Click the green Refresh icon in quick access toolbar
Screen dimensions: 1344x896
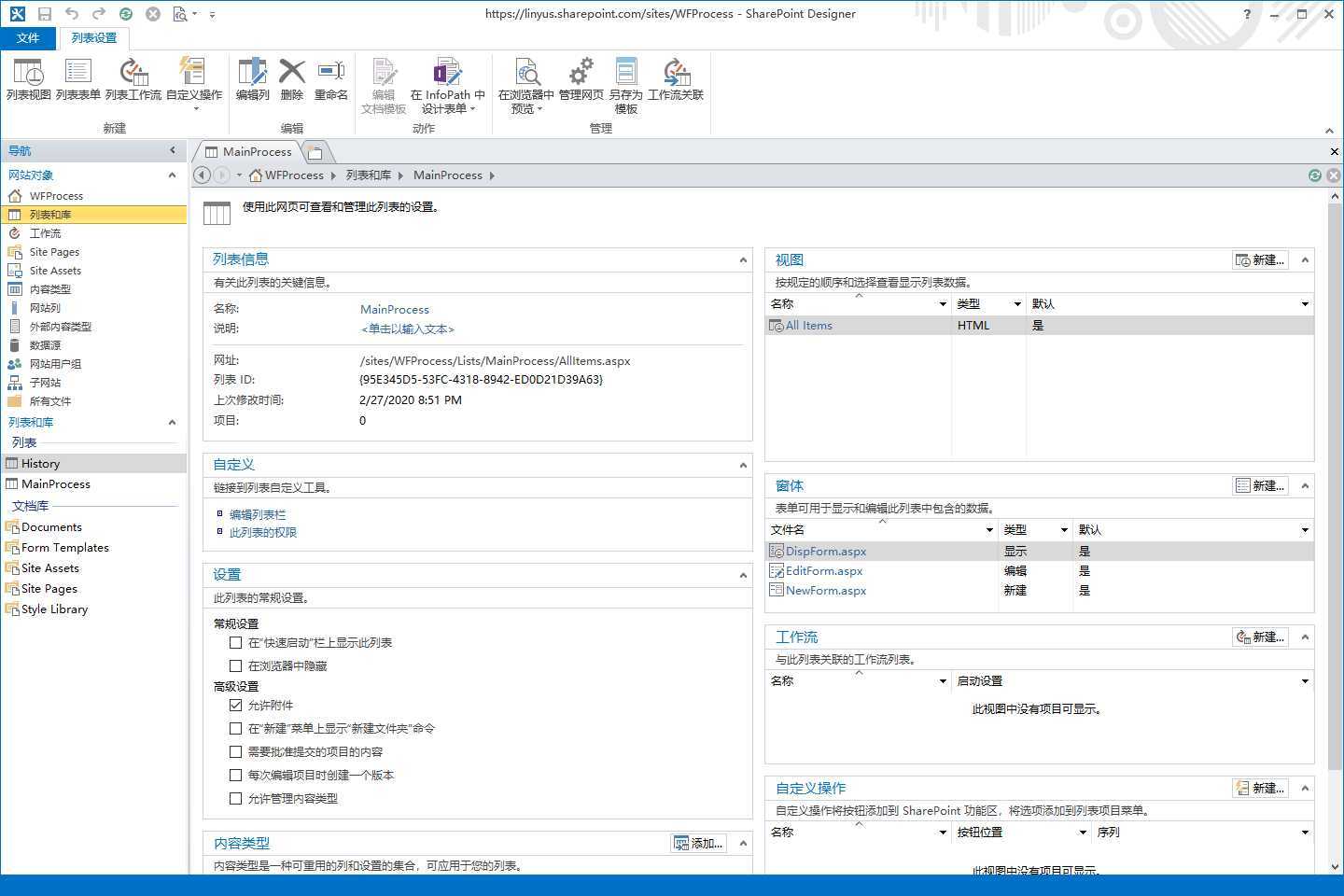coord(126,14)
